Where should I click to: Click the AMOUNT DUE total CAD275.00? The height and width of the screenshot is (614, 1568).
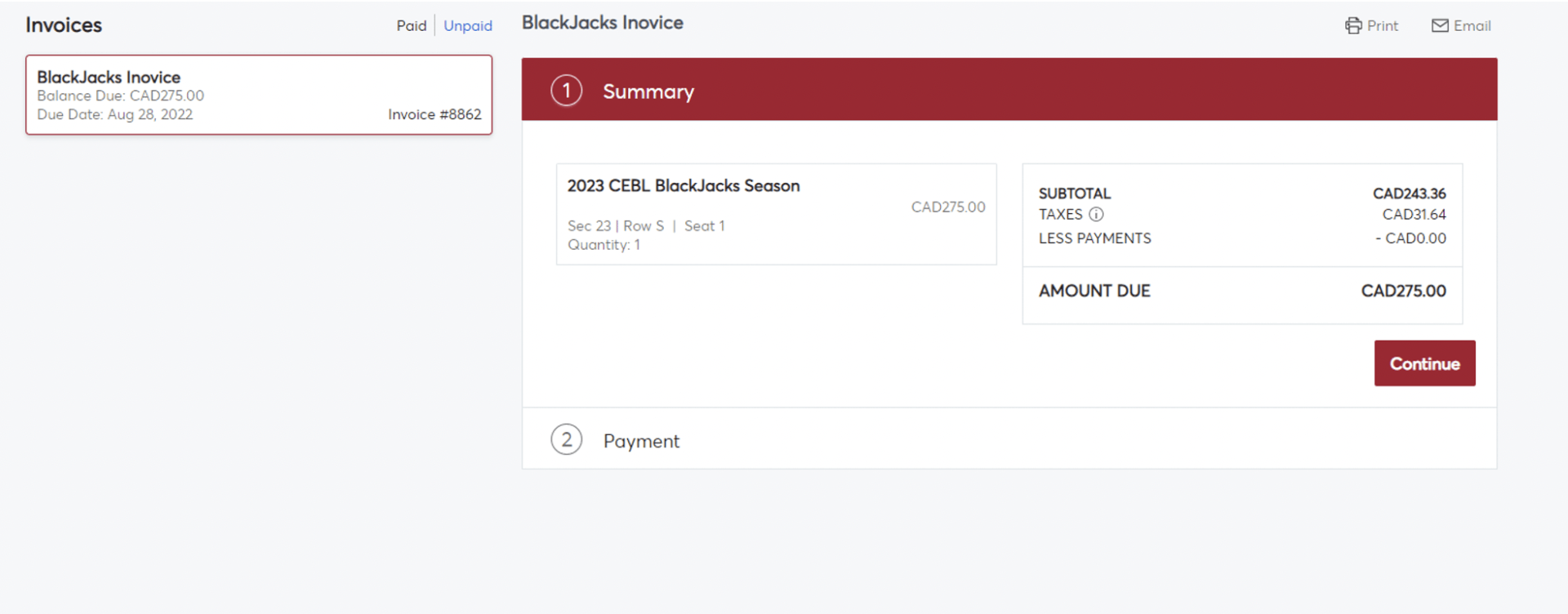pos(1403,291)
